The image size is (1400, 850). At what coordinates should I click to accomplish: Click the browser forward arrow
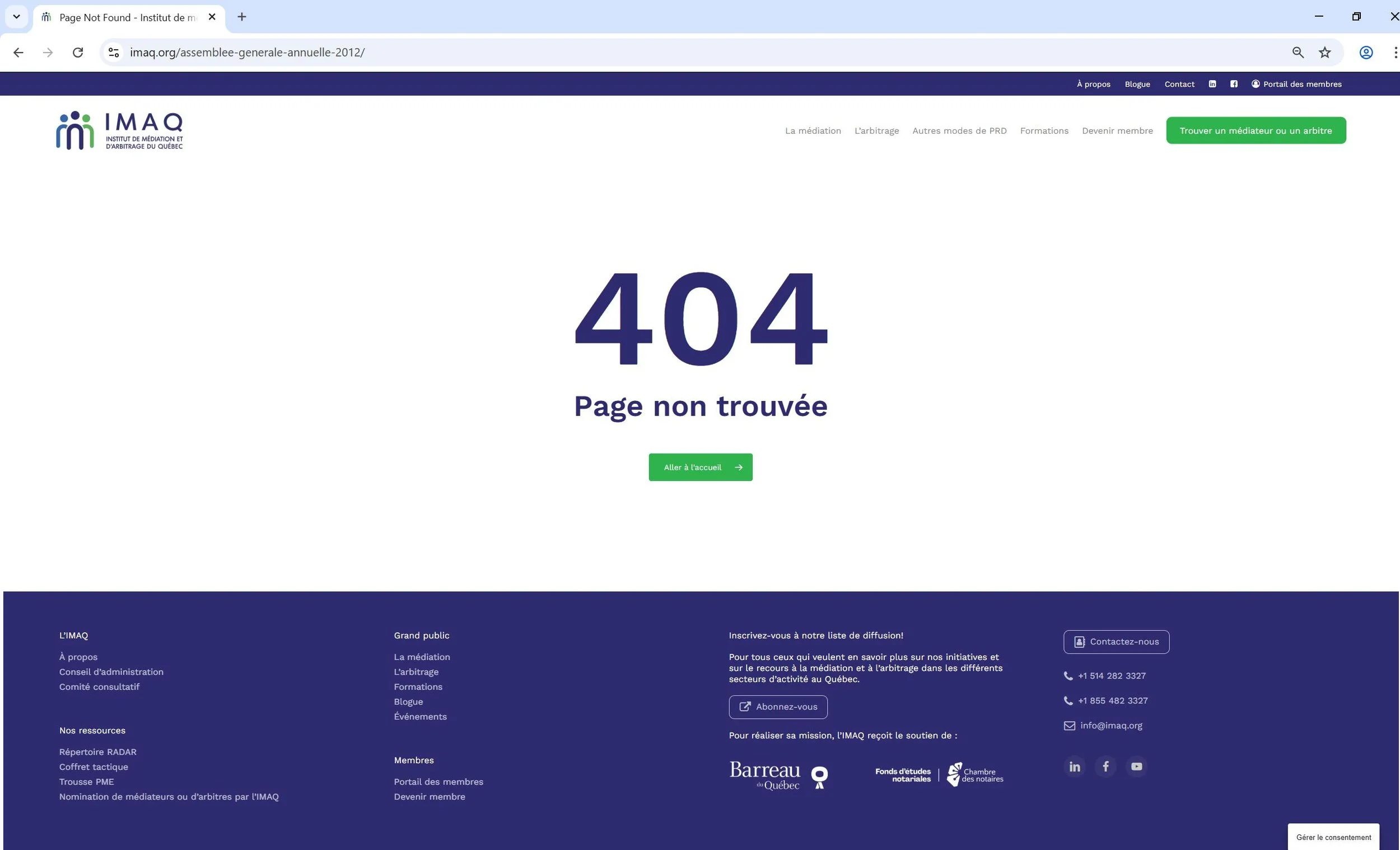pos(48,52)
